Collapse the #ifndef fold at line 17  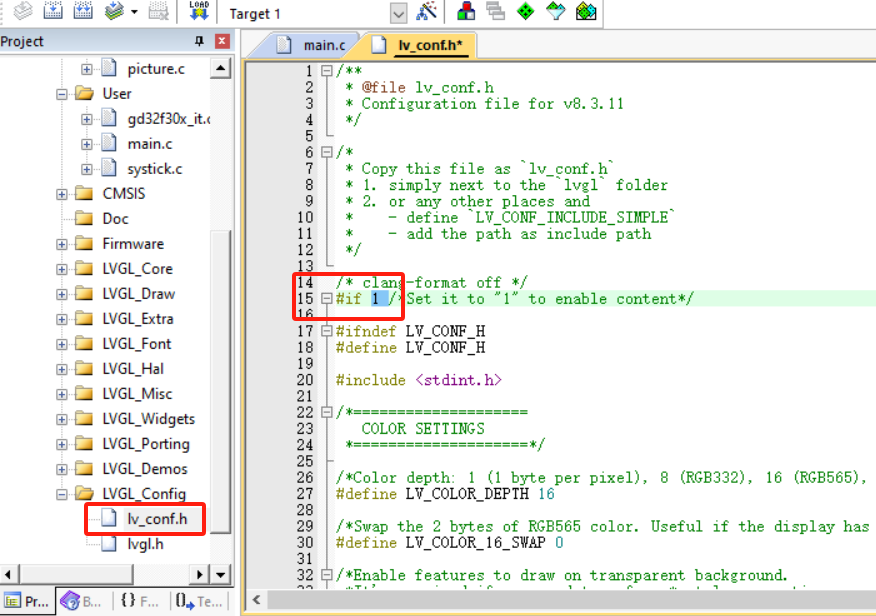click(327, 331)
